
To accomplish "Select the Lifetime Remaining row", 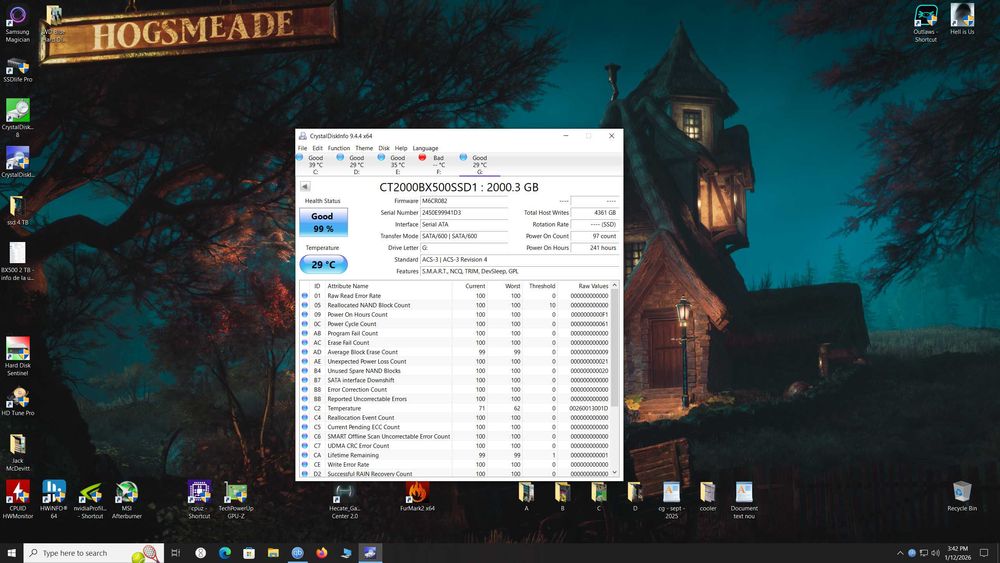I will point(455,455).
